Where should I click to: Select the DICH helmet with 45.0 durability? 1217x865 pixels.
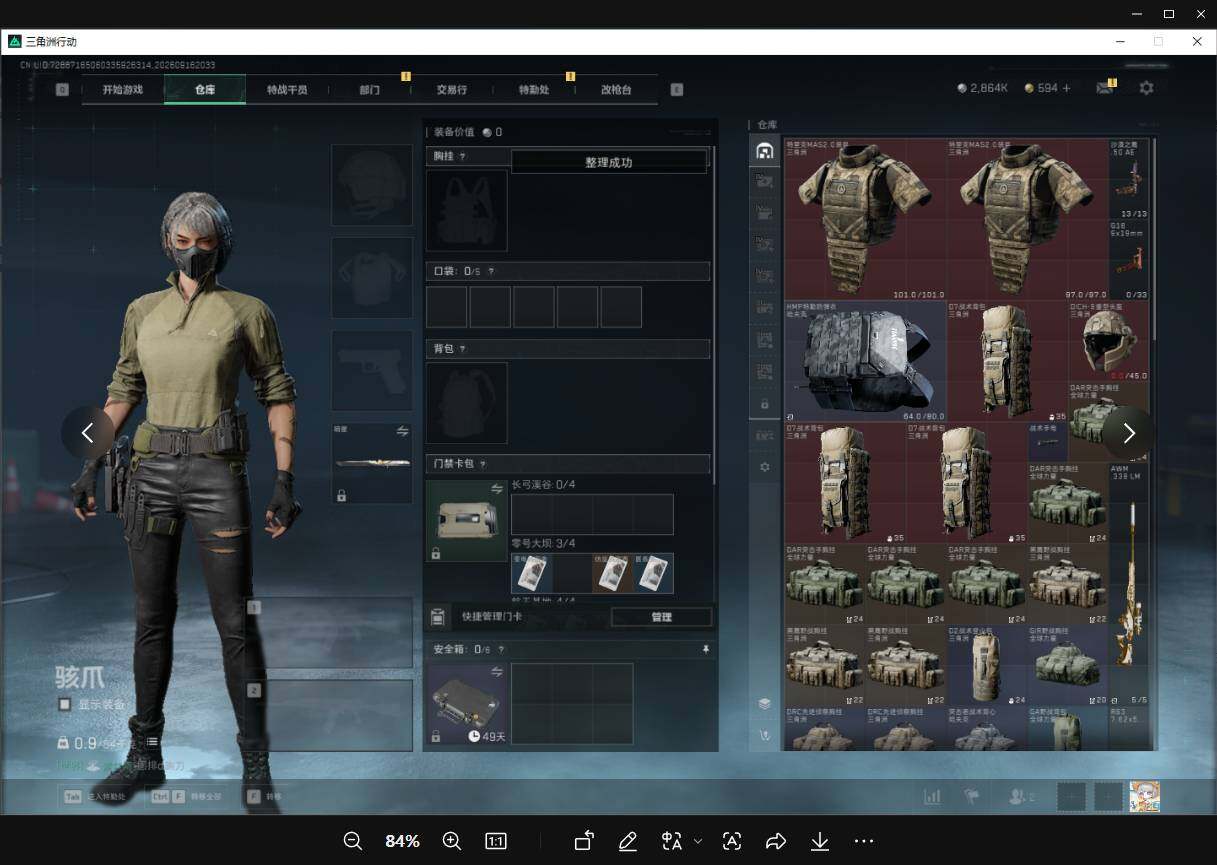point(1108,341)
